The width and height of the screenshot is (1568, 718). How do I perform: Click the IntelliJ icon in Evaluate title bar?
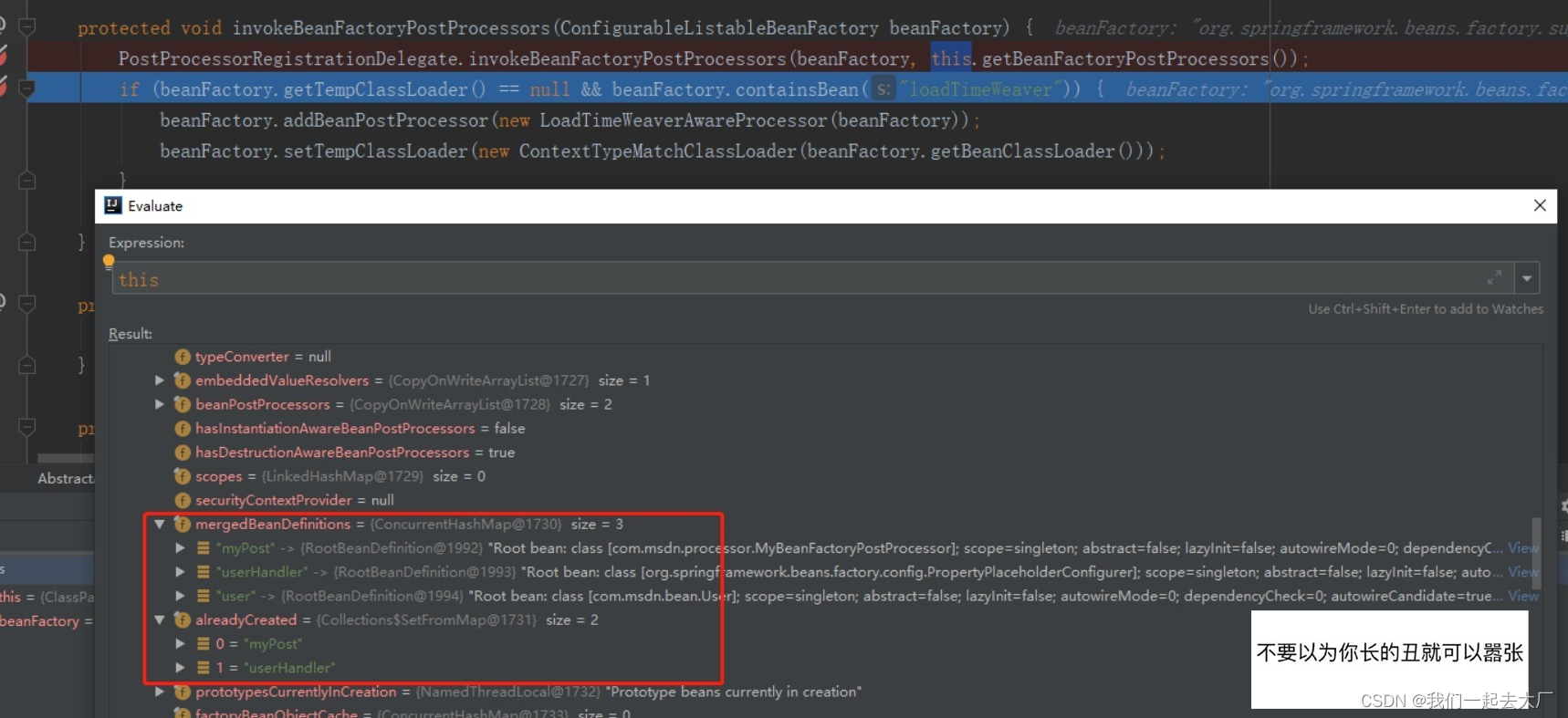click(113, 205)
